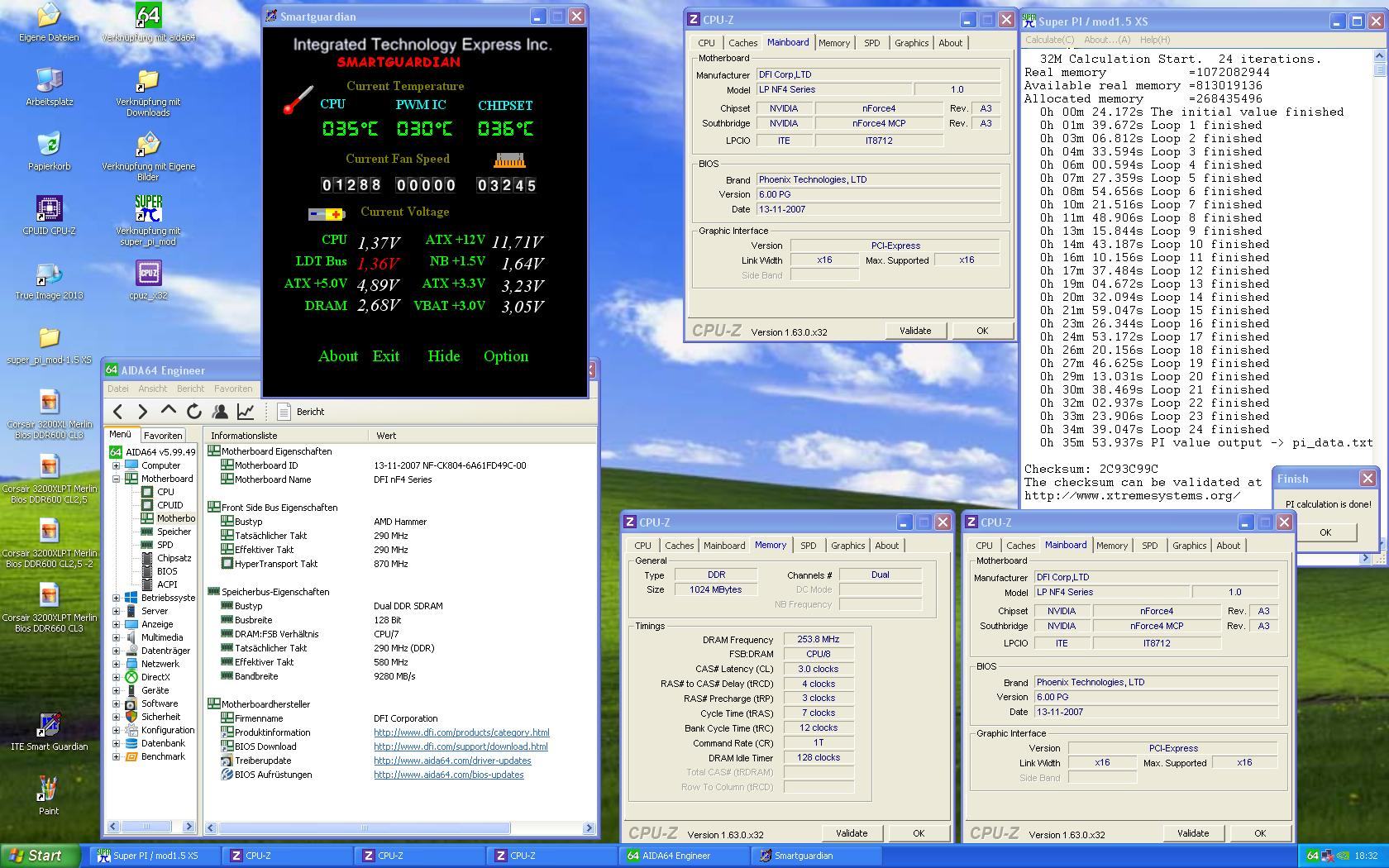Open True Image 2013 shortcut
Image resolution: width=1389 pixels, height=868 pixels.
click(x=49, y=281)
